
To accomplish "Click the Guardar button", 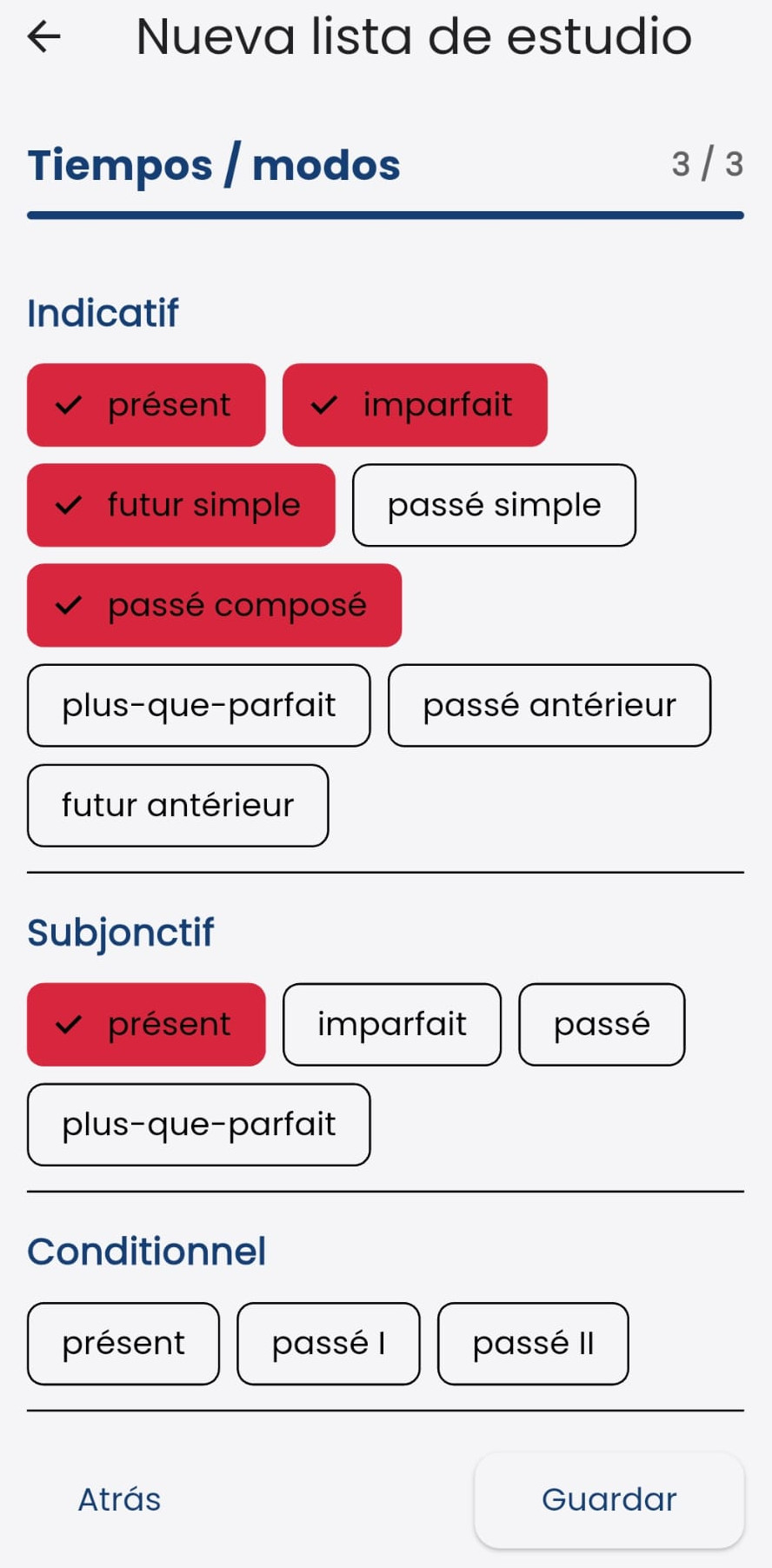I will [609, 1500].
